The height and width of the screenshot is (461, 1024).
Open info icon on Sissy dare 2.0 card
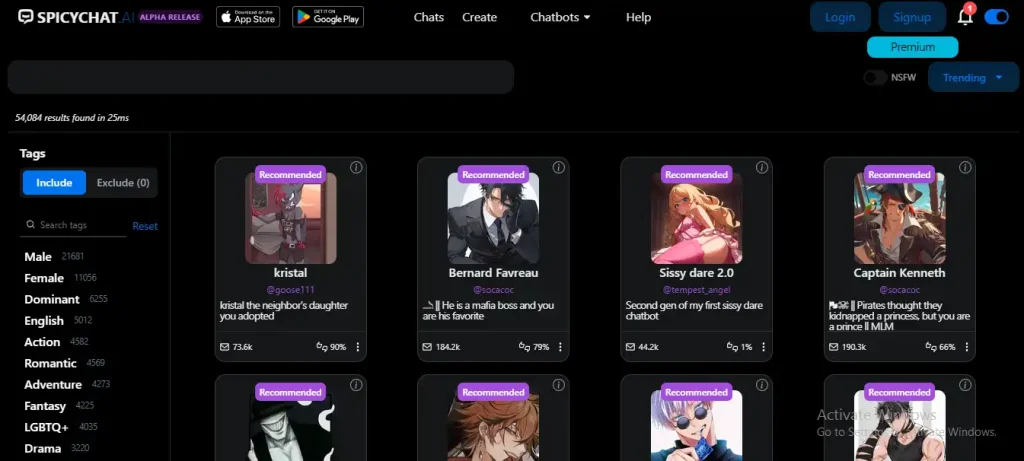(761, 168)
